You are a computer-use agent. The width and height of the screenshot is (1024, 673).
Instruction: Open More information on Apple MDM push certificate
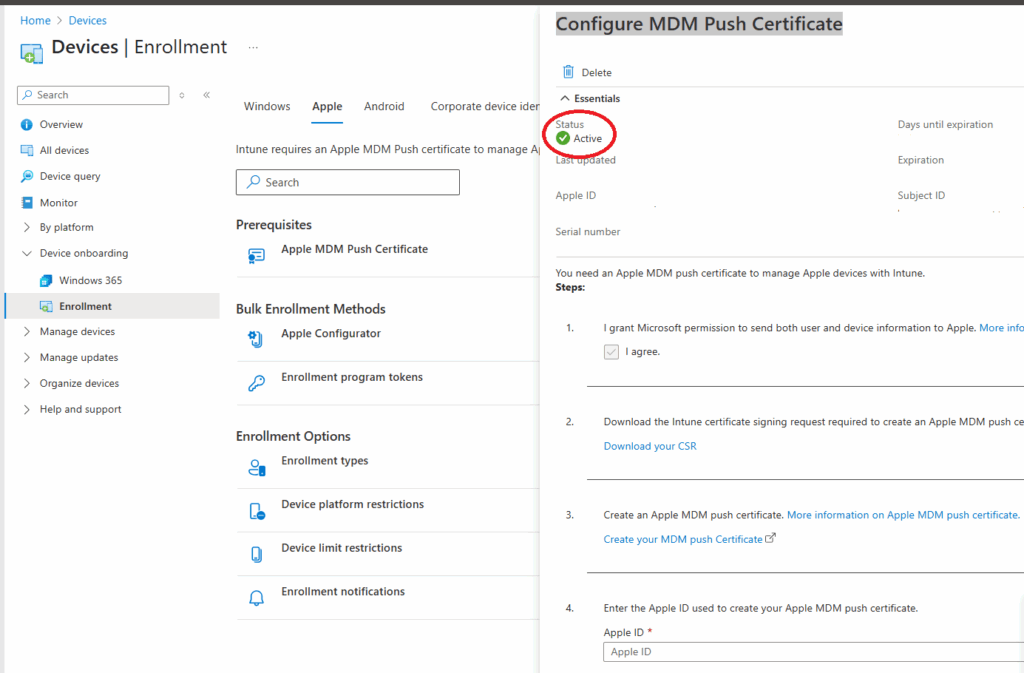coord(903,515)
